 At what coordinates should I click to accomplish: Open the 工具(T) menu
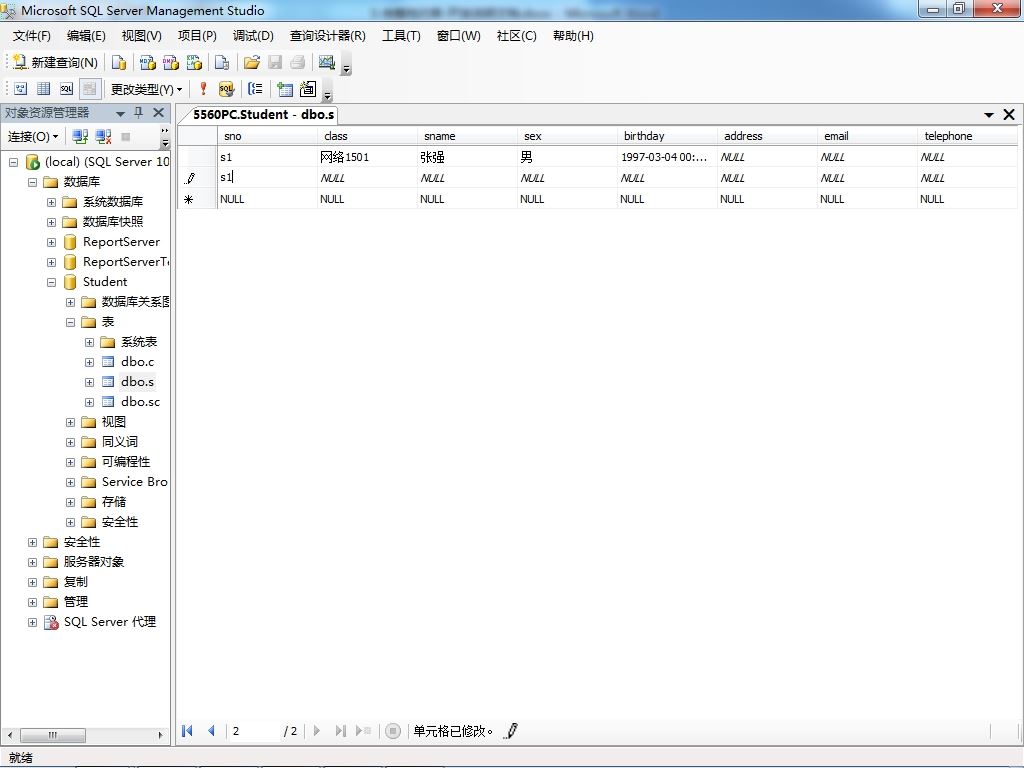[402, 36]
